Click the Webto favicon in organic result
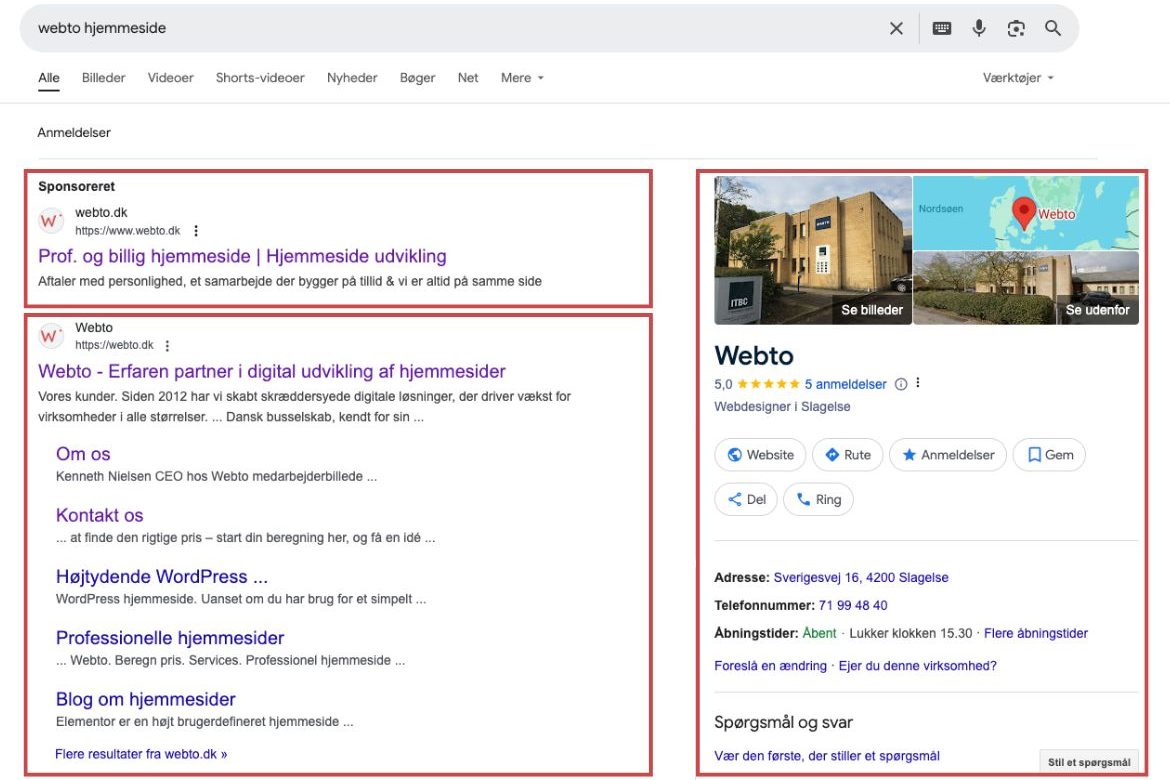The height and width of the screenshot is (780, 1170). point(50,336)
